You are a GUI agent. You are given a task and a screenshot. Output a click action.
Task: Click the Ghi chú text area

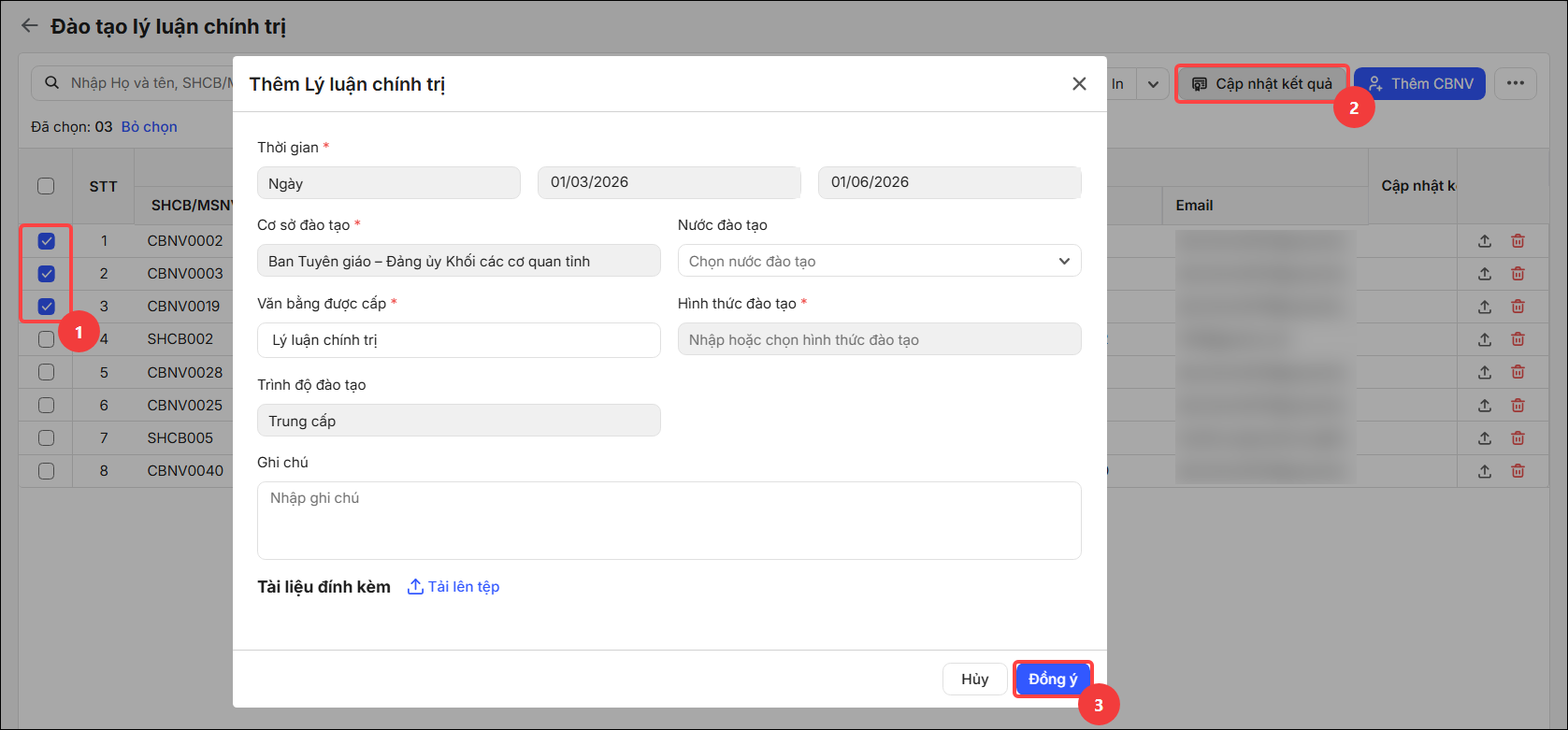pyautogui.click(x=669, y=521)
